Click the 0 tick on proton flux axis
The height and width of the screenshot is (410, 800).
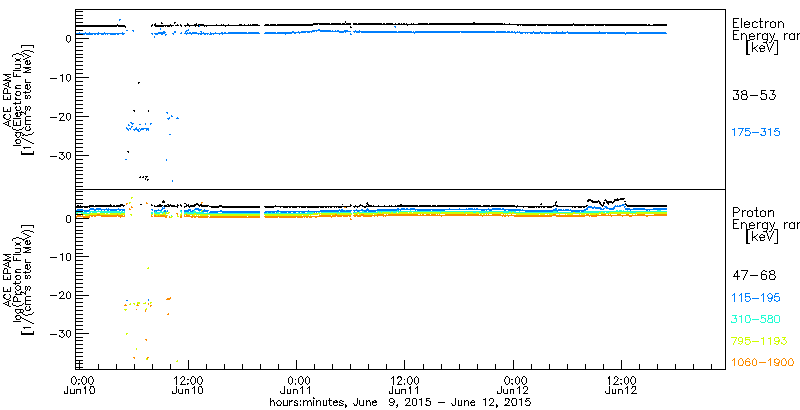click(x=67, y=218)
